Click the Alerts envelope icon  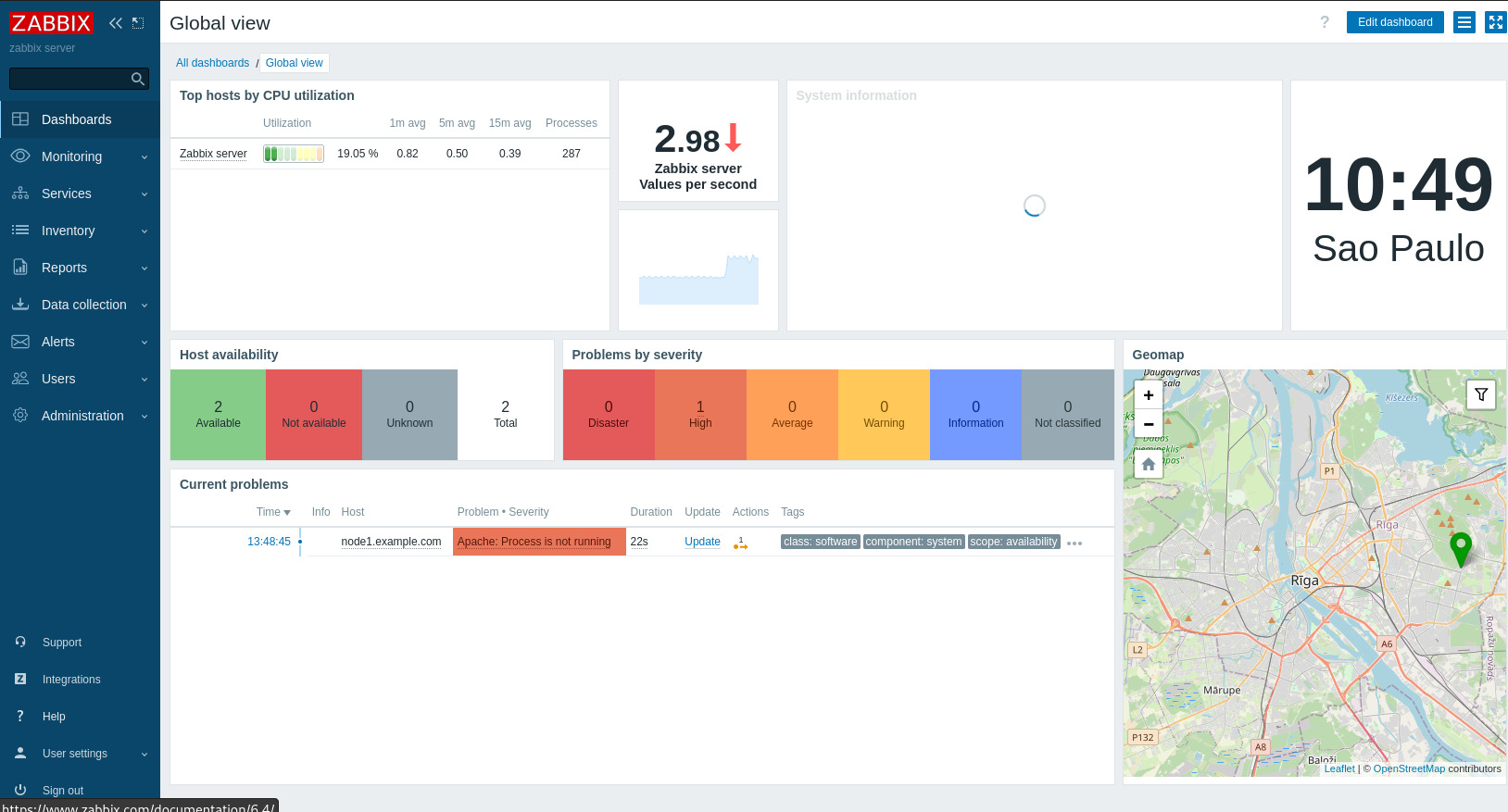click(20, 342)
